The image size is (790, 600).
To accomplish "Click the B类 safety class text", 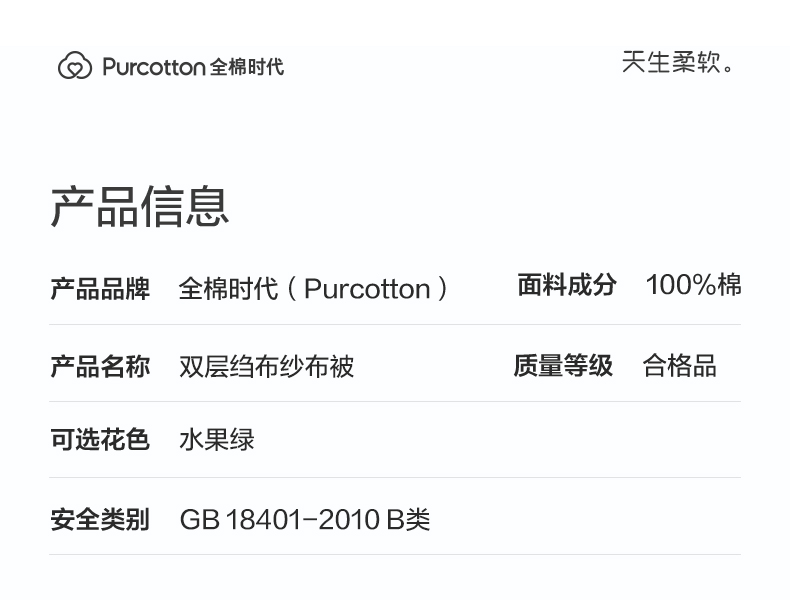I will (x=408, y=520).
